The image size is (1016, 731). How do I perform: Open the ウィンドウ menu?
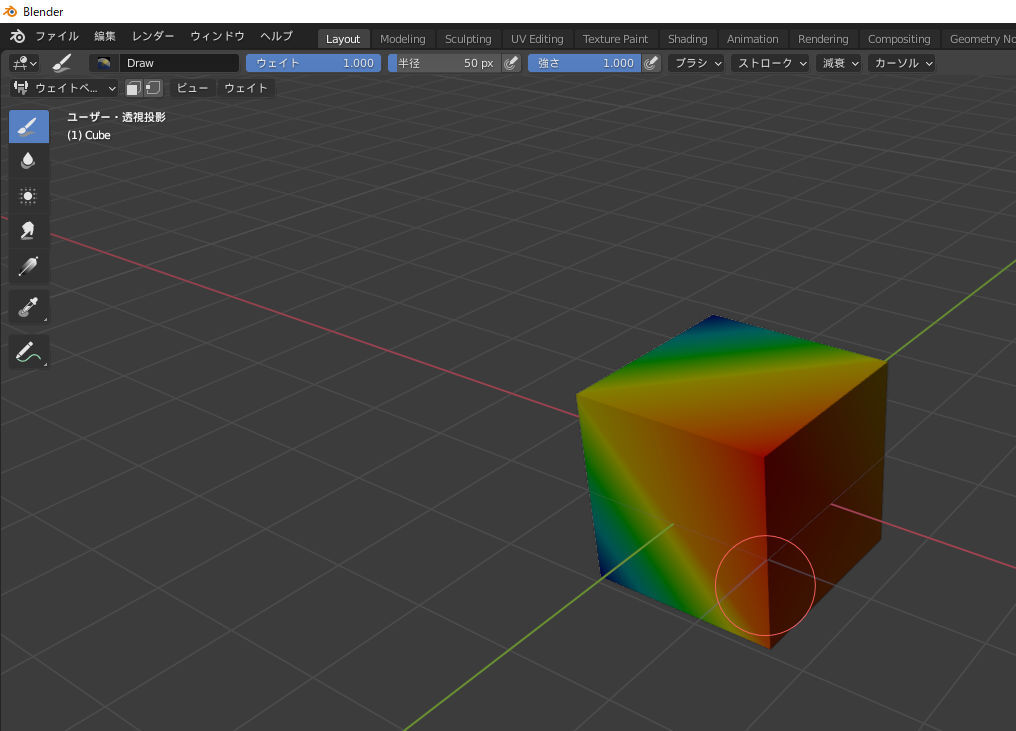[217, 36]
